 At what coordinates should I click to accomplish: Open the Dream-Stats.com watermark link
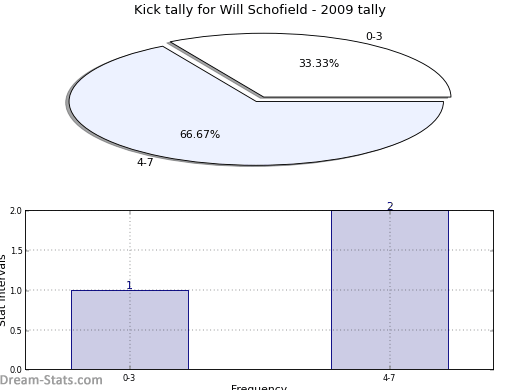[51, 380]
